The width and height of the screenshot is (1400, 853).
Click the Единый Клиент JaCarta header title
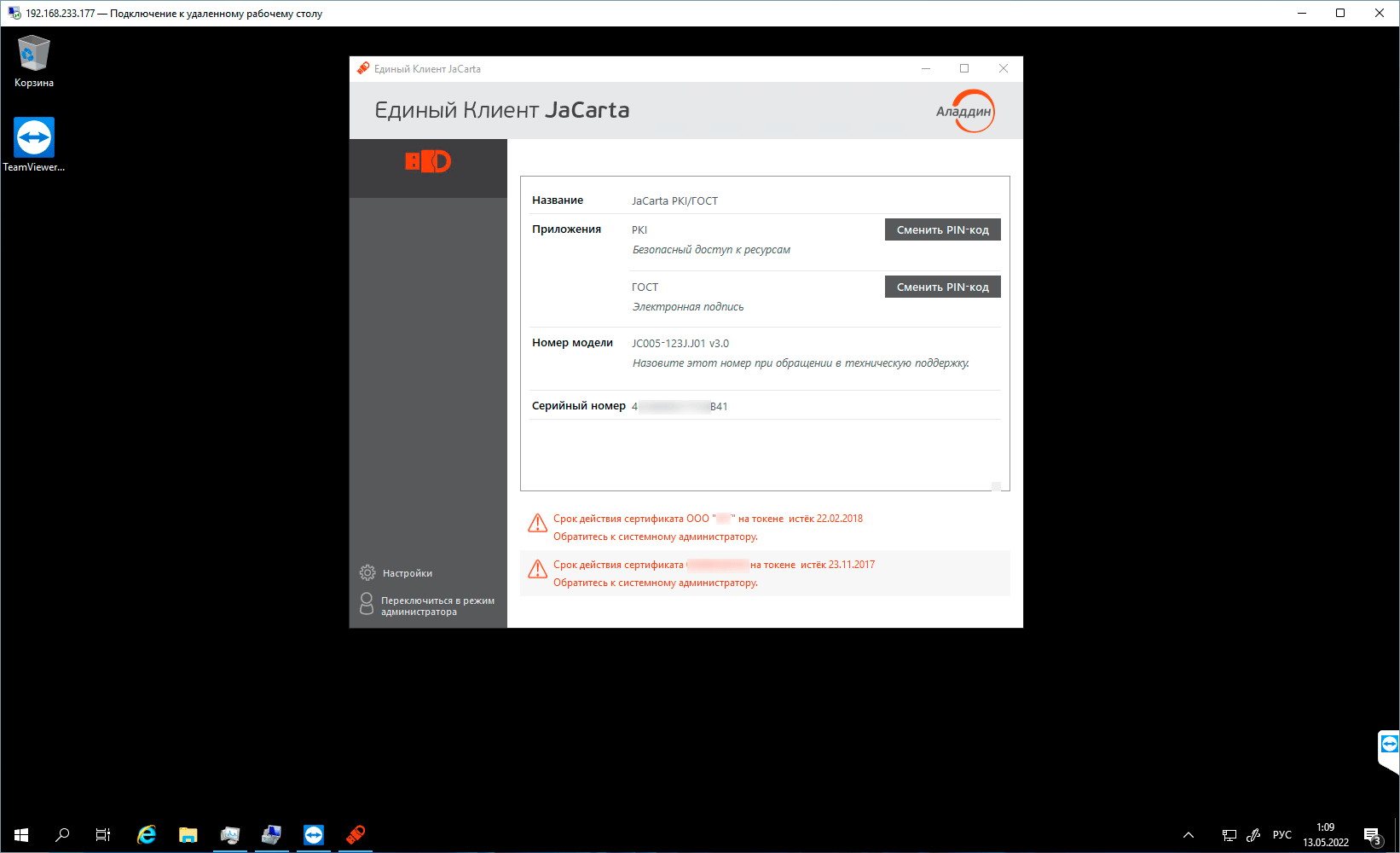tap(502, 110)
